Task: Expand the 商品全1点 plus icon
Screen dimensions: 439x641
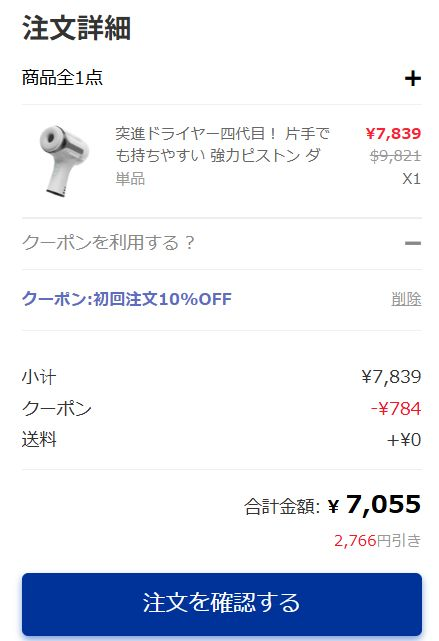Action: pyautogui.click(x=413, y=78)
